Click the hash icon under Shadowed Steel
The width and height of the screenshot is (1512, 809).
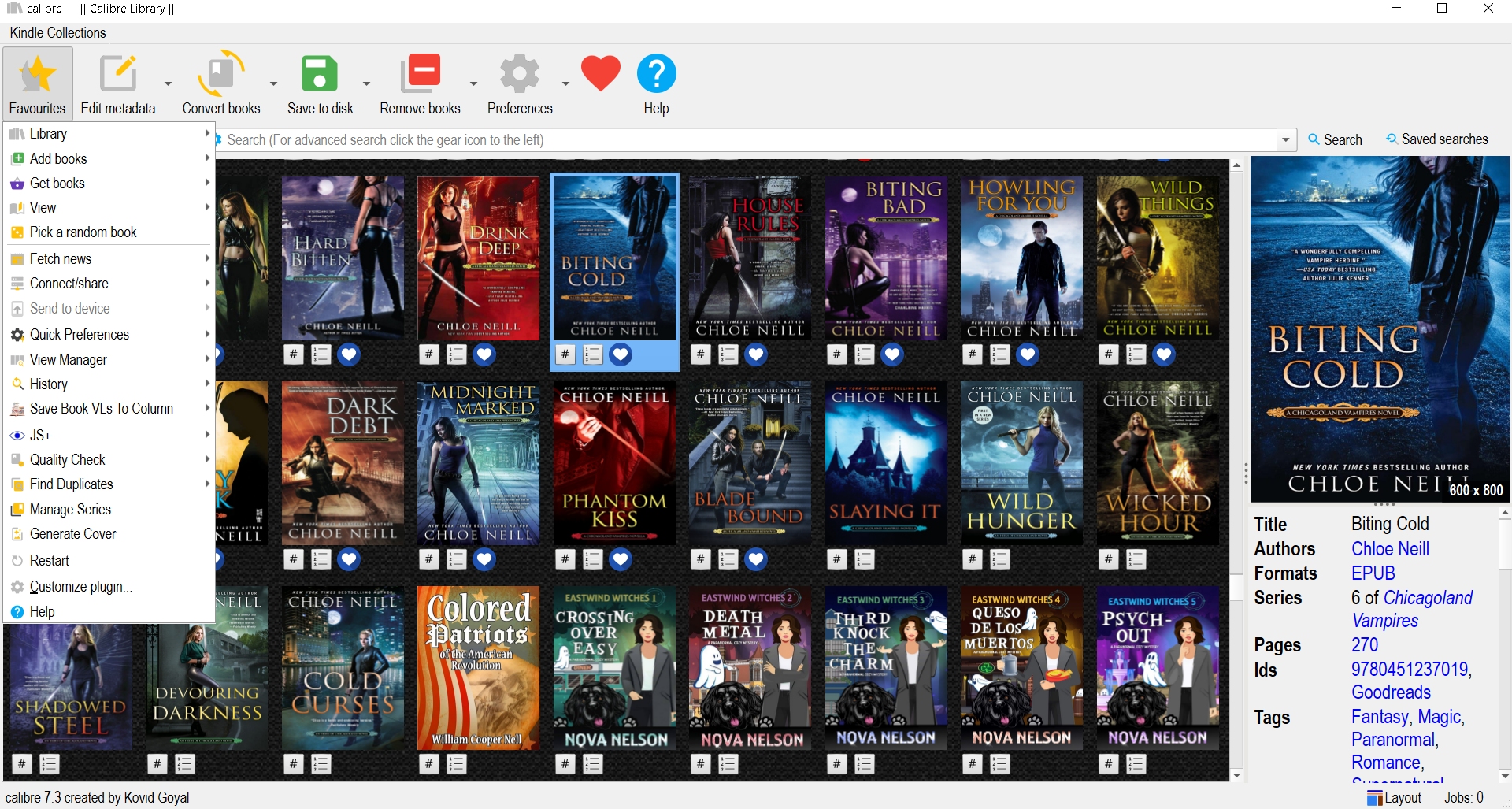pos(22,764)
